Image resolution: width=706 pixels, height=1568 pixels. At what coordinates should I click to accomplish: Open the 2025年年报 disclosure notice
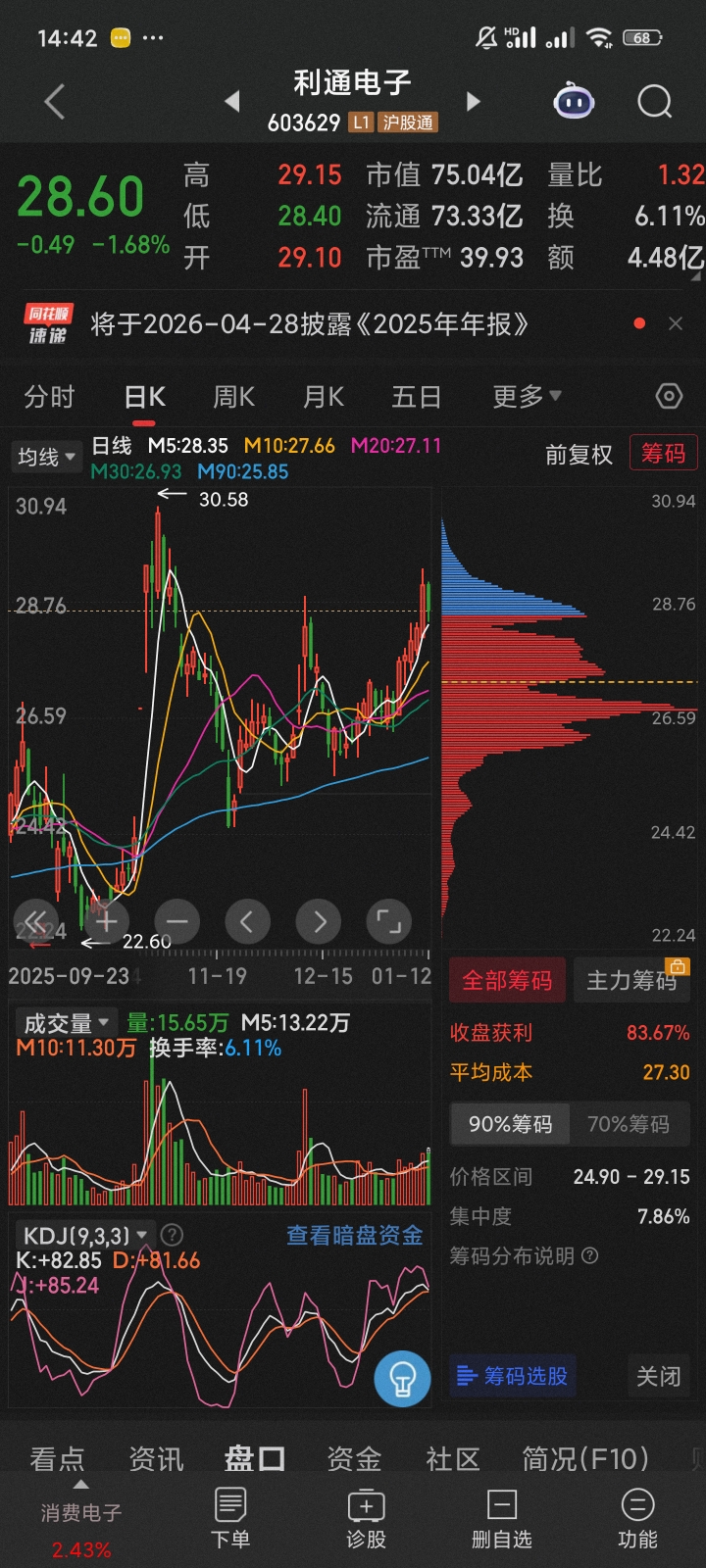310,324
